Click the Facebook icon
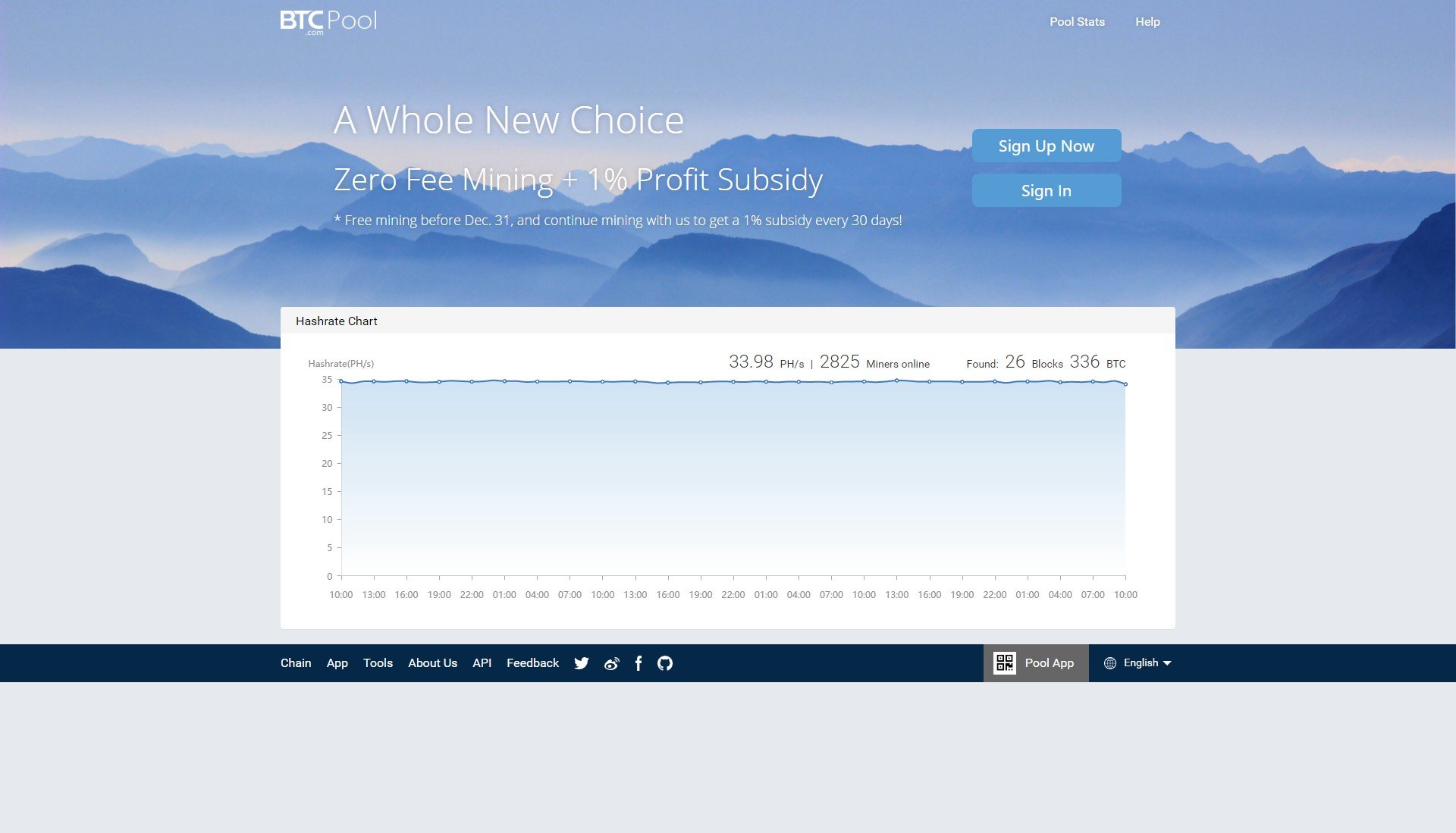The image size is (1456, 833). (638, 663)
